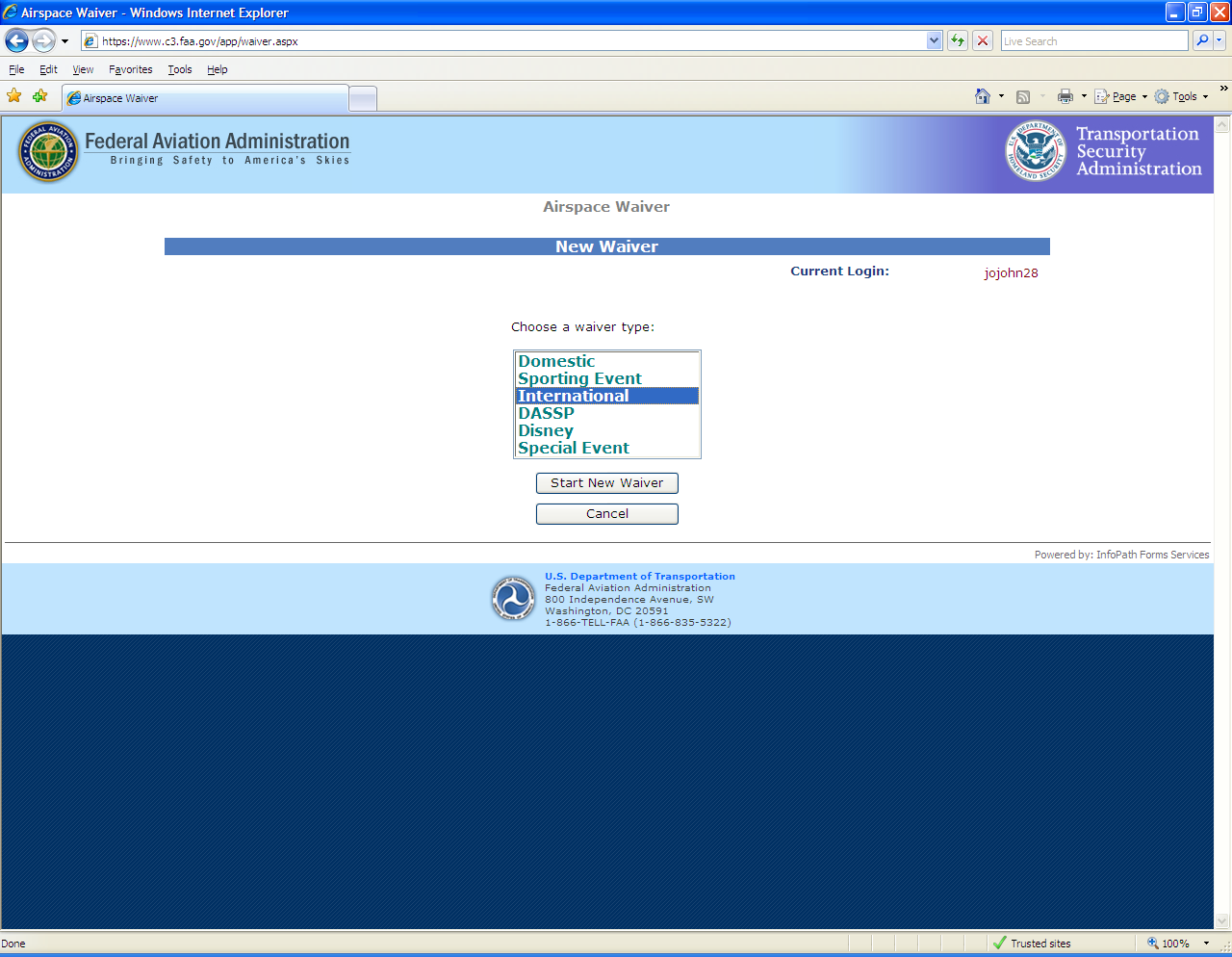Click the Add to Favorites icon
Screen dimensions: 1232x957
click(39, 96)
